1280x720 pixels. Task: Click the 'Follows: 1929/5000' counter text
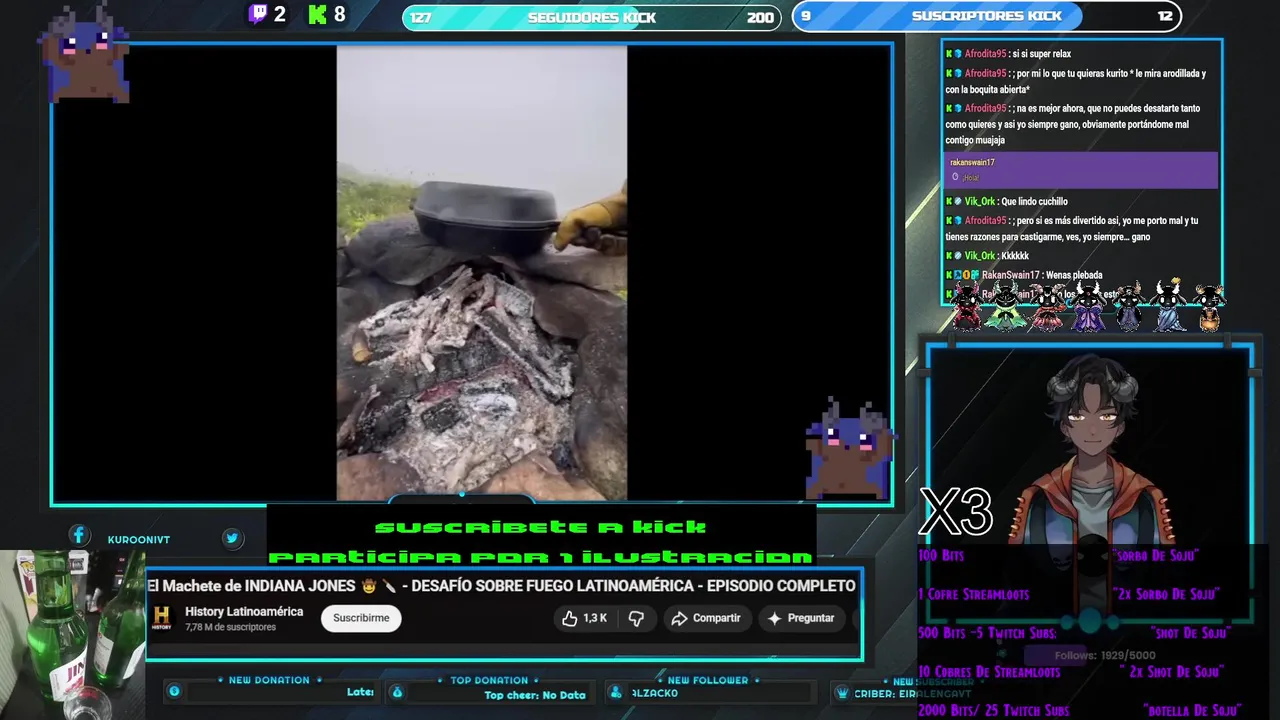(x=1105, y=656)
